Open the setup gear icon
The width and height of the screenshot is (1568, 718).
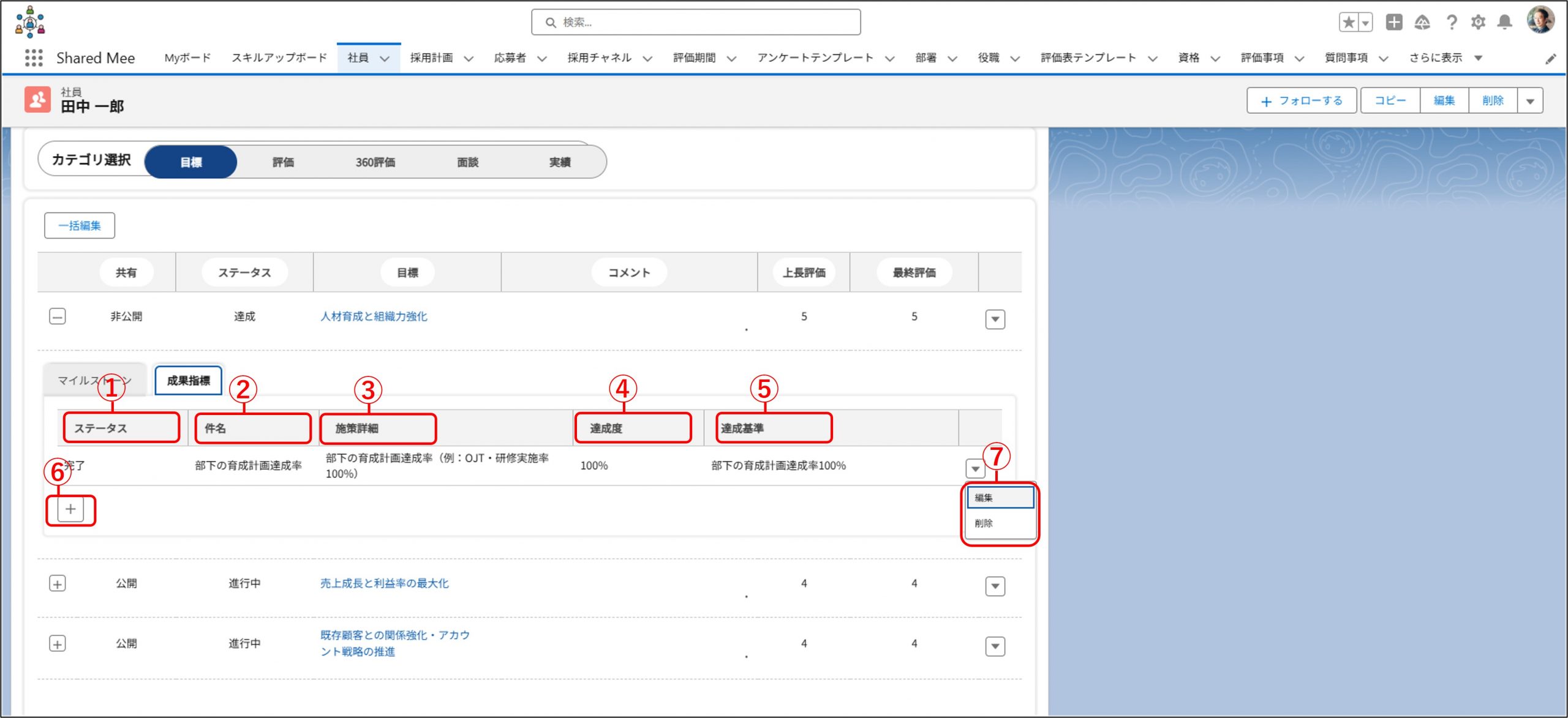[x=1478, y=23]
